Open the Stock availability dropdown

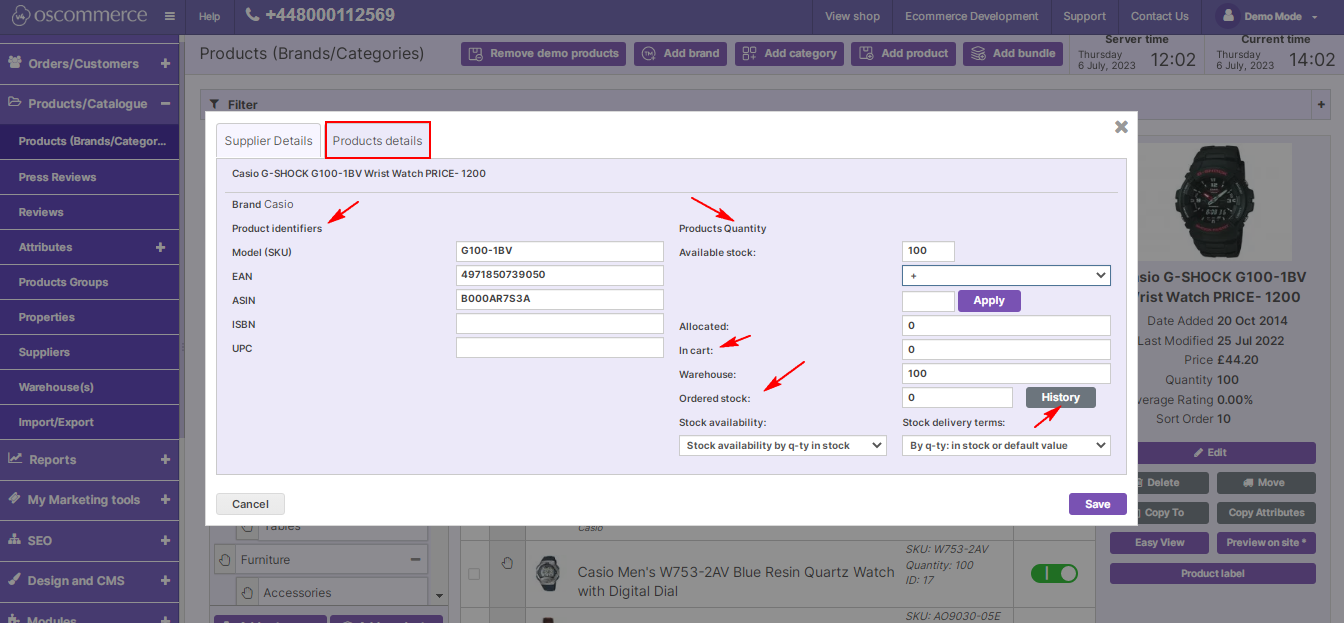click(x=782, y=445)
